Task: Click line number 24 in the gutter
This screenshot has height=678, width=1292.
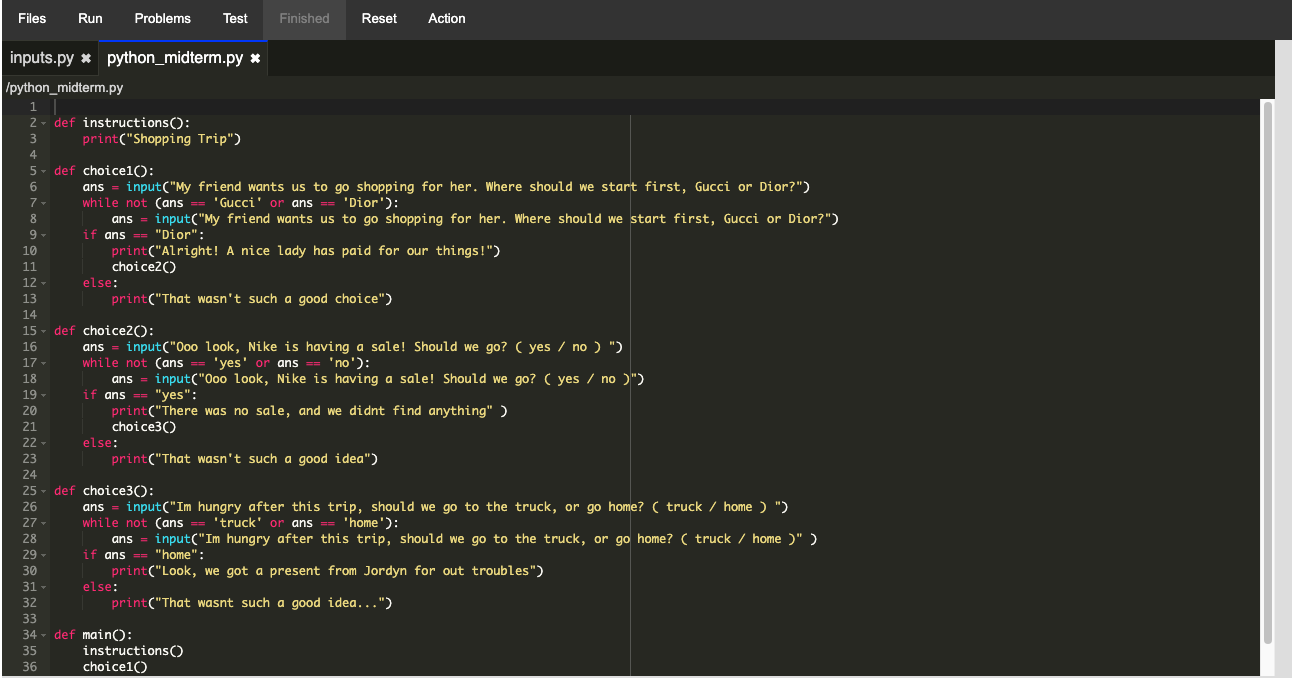Action: click(29, 475)
